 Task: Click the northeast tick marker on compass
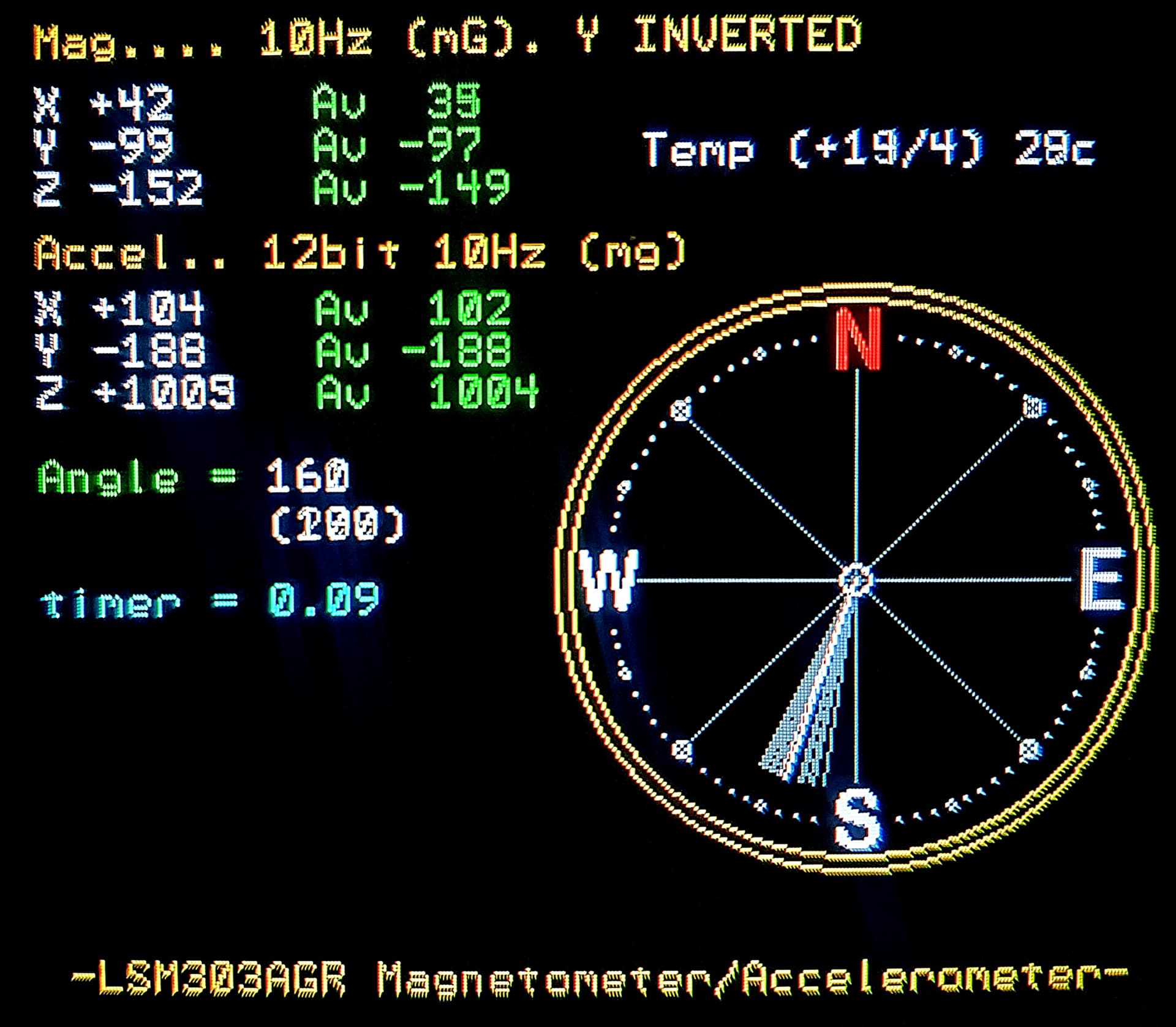[x=1034, y=406]
